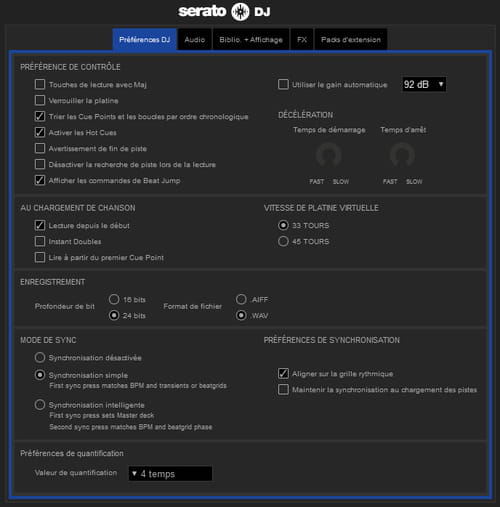Select AIFF file format

[241, 299]
